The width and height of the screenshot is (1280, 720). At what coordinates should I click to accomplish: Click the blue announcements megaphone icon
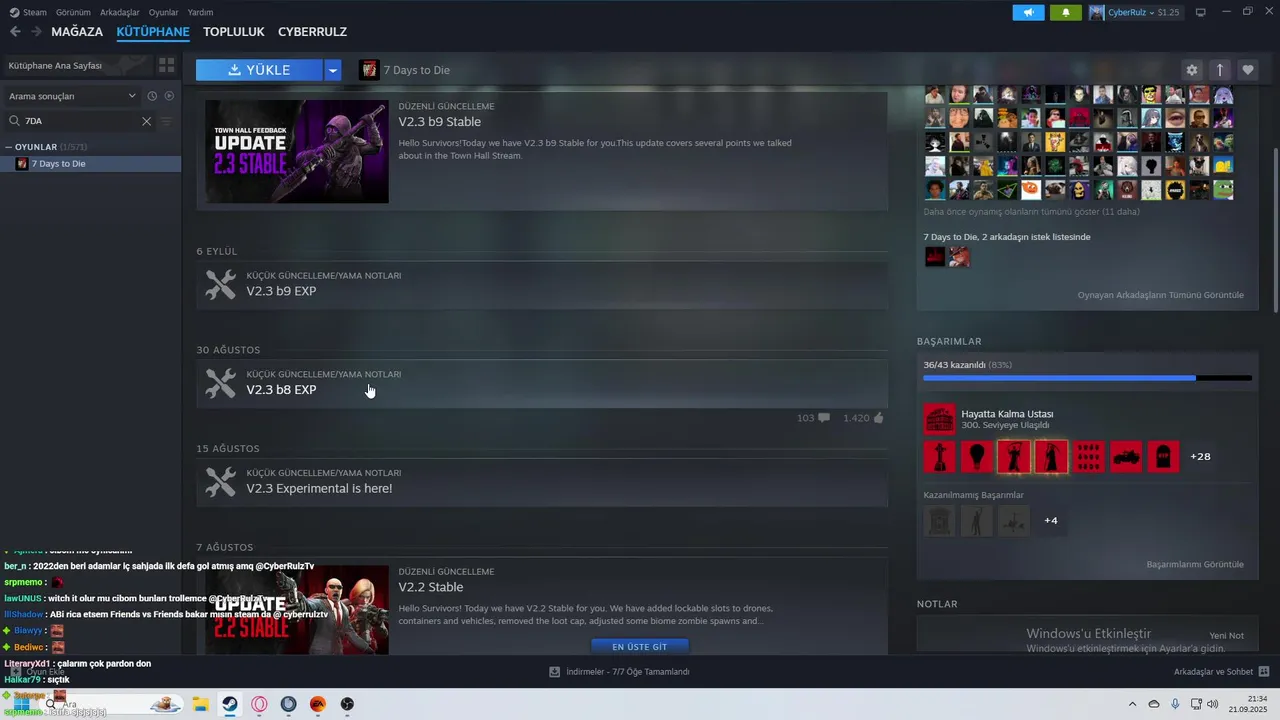[x=1028, y=12]
